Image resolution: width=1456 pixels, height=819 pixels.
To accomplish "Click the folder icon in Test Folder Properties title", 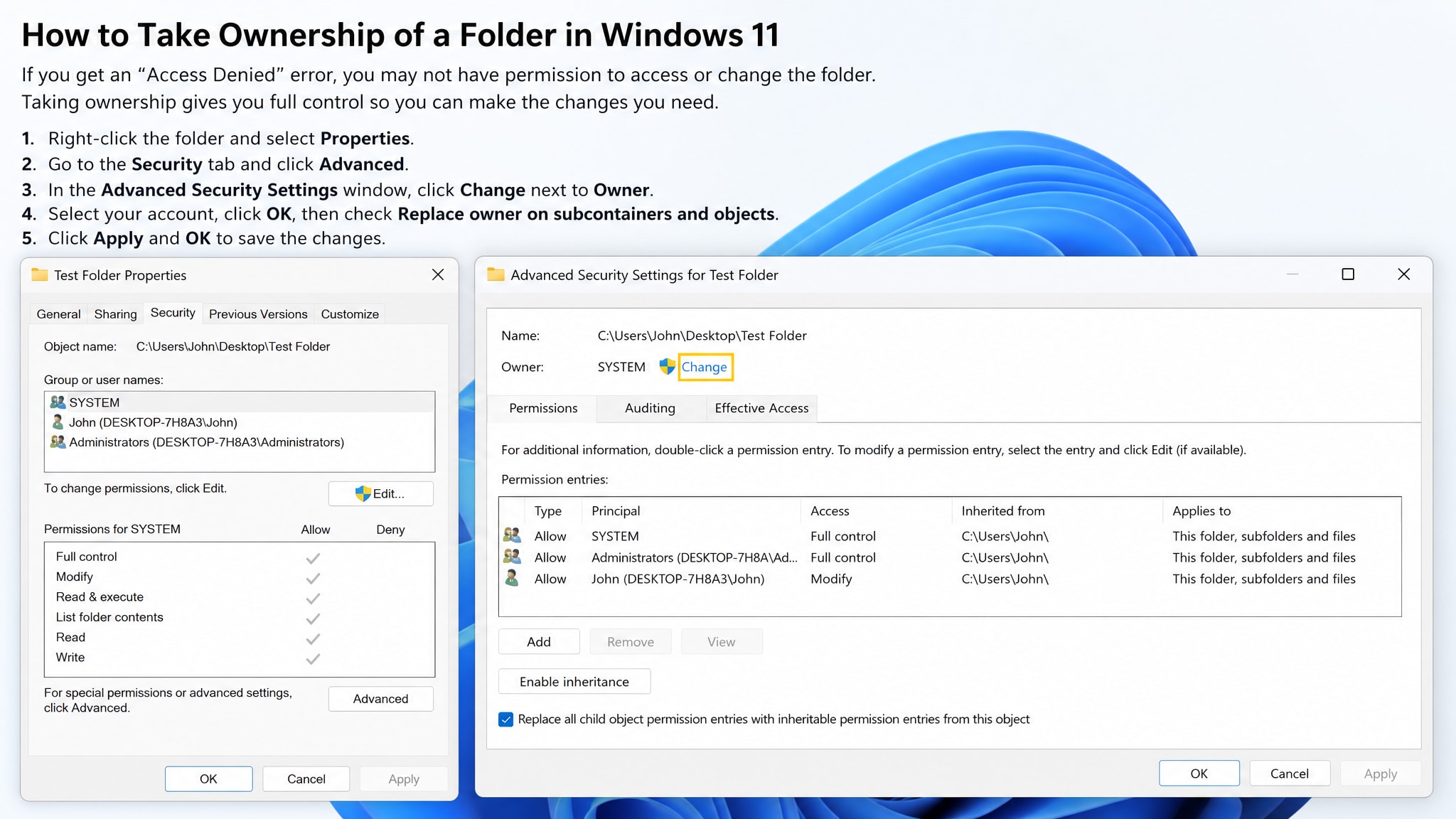I will pos(40,274).
